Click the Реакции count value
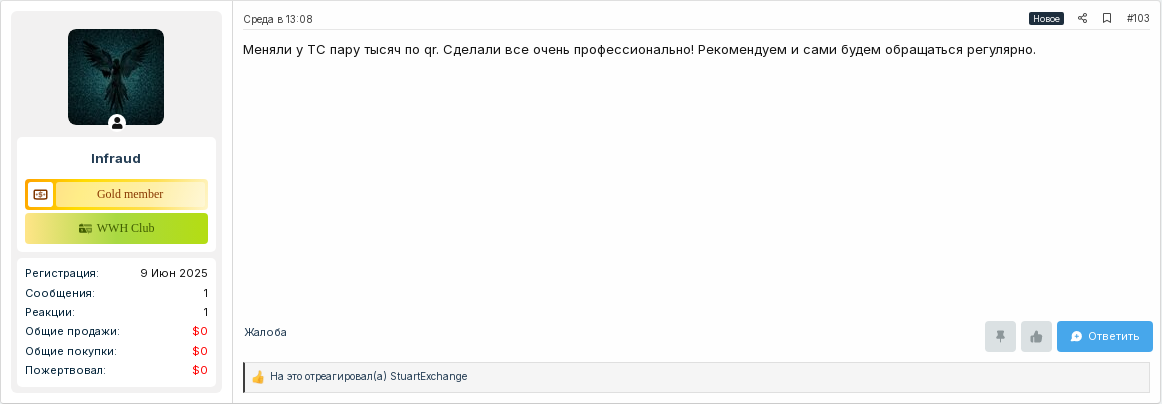This screenshot has width=1162, height=404. tap(205, 312)
